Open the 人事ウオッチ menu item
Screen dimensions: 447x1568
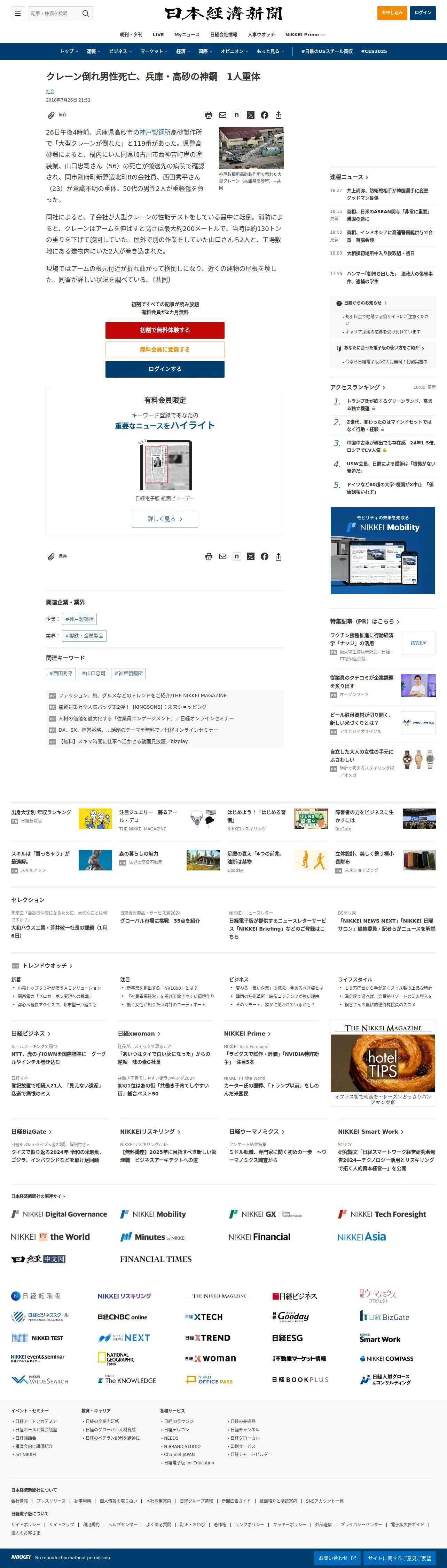click(x=261, y=35)
